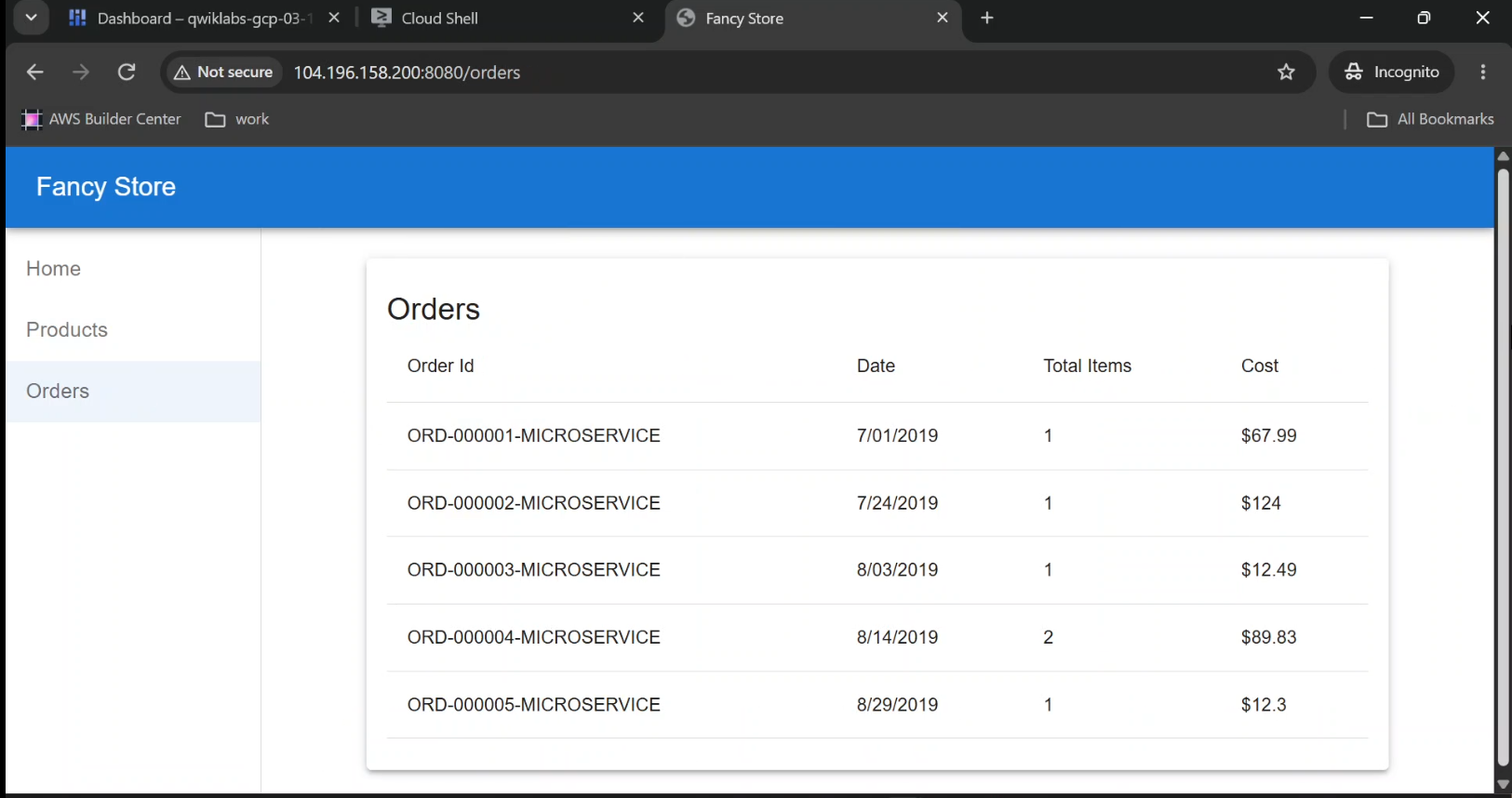Click the Cost column header
The width and height of the screenshot is (1512, 798).
click(1260, 366)
